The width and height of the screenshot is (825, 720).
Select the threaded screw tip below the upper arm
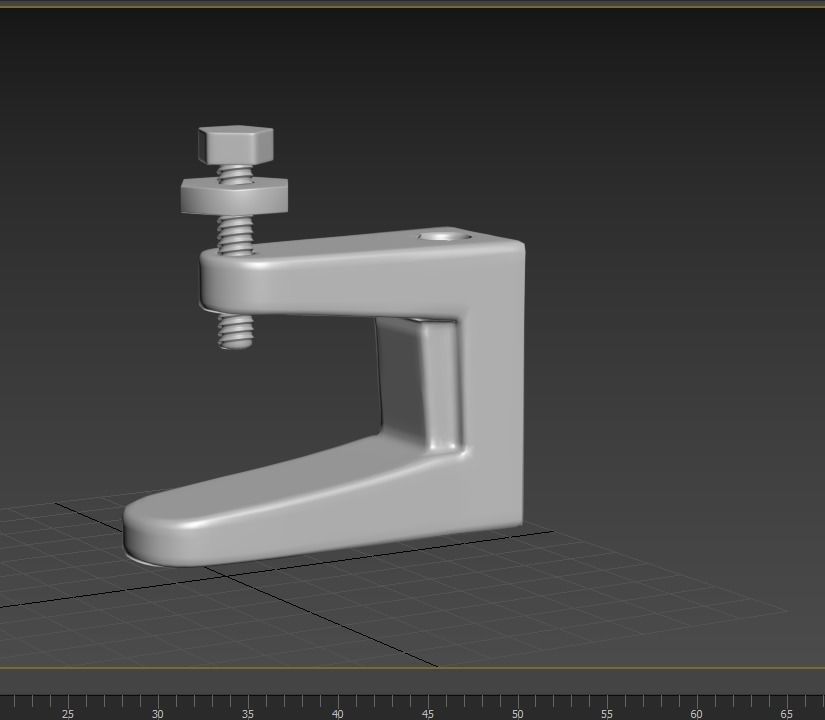tap(235, 331)
